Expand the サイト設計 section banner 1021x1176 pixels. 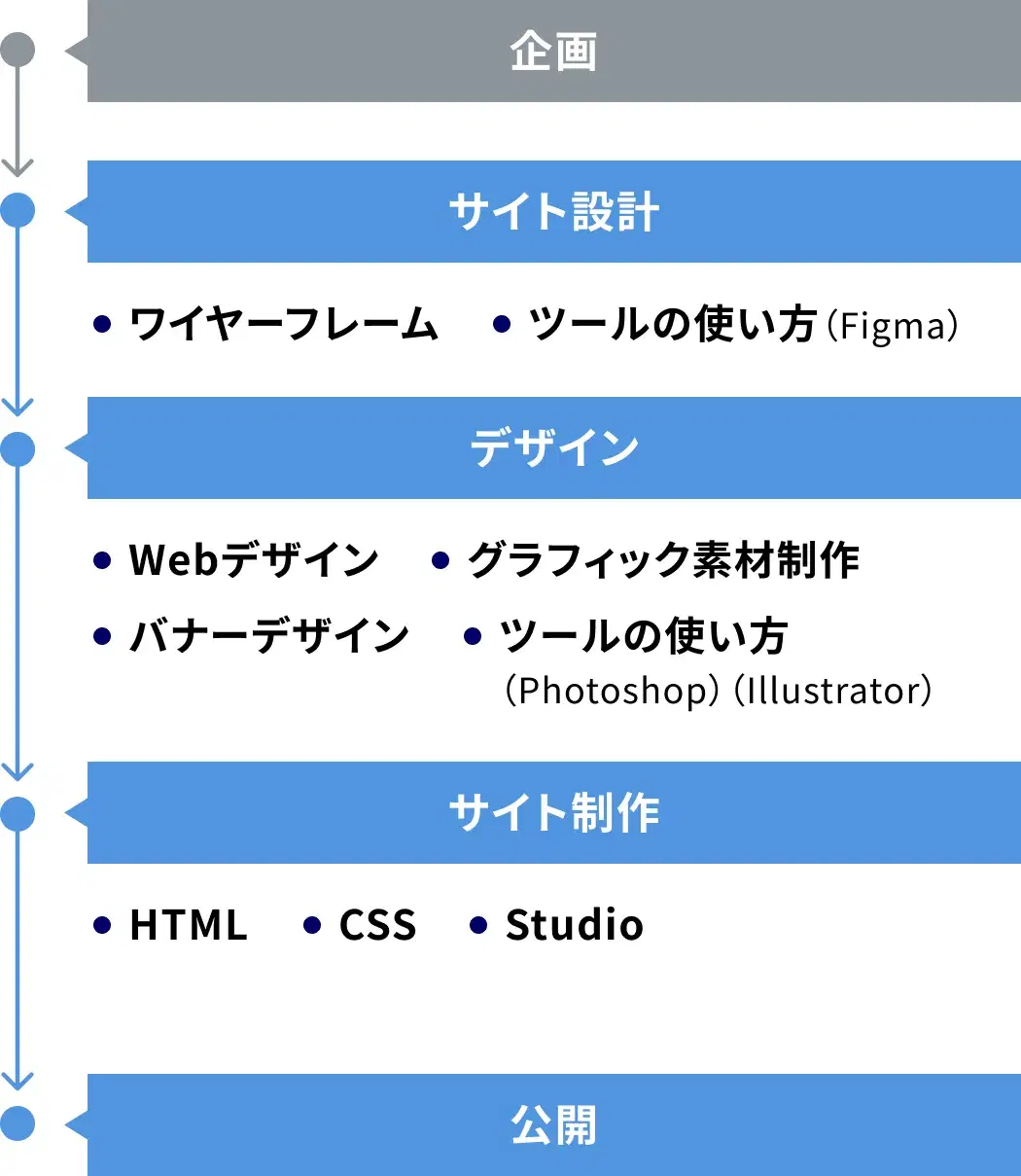(554, 212)
